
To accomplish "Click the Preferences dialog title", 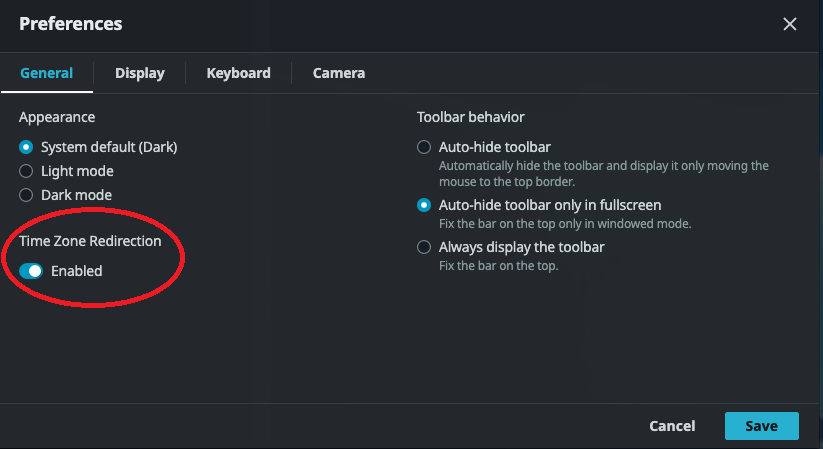I will 71,23.
